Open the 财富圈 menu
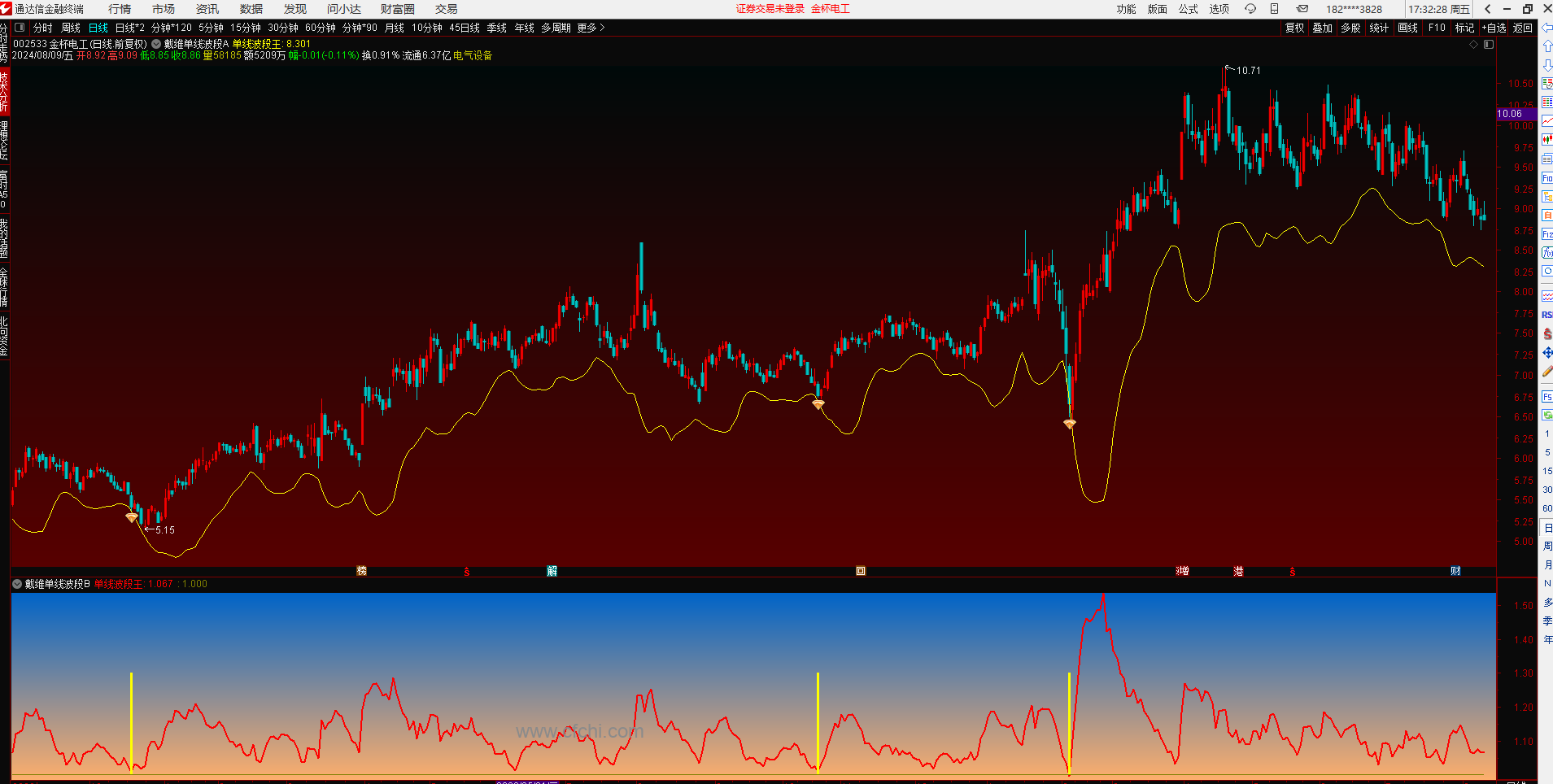1553x784 pixels. click(398, 9)
